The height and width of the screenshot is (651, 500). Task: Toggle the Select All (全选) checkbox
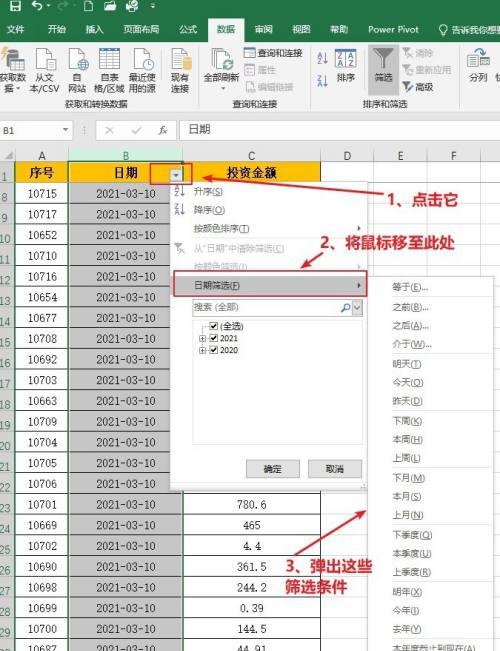click(x=213, y=326)
